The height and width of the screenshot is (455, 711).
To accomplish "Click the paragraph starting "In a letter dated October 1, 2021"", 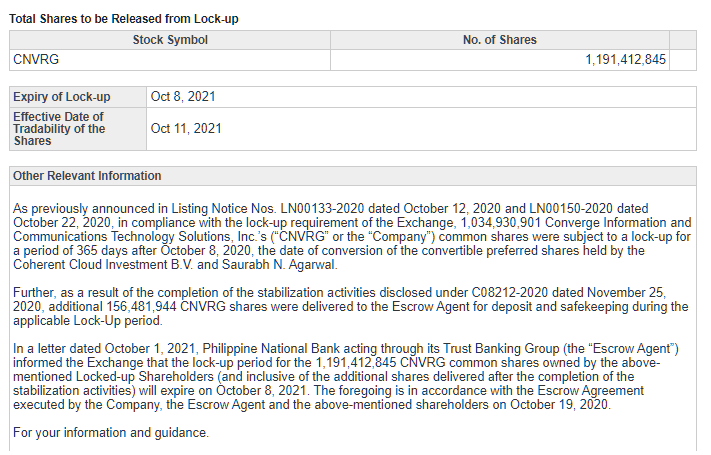I will click(x=346, y=377).
